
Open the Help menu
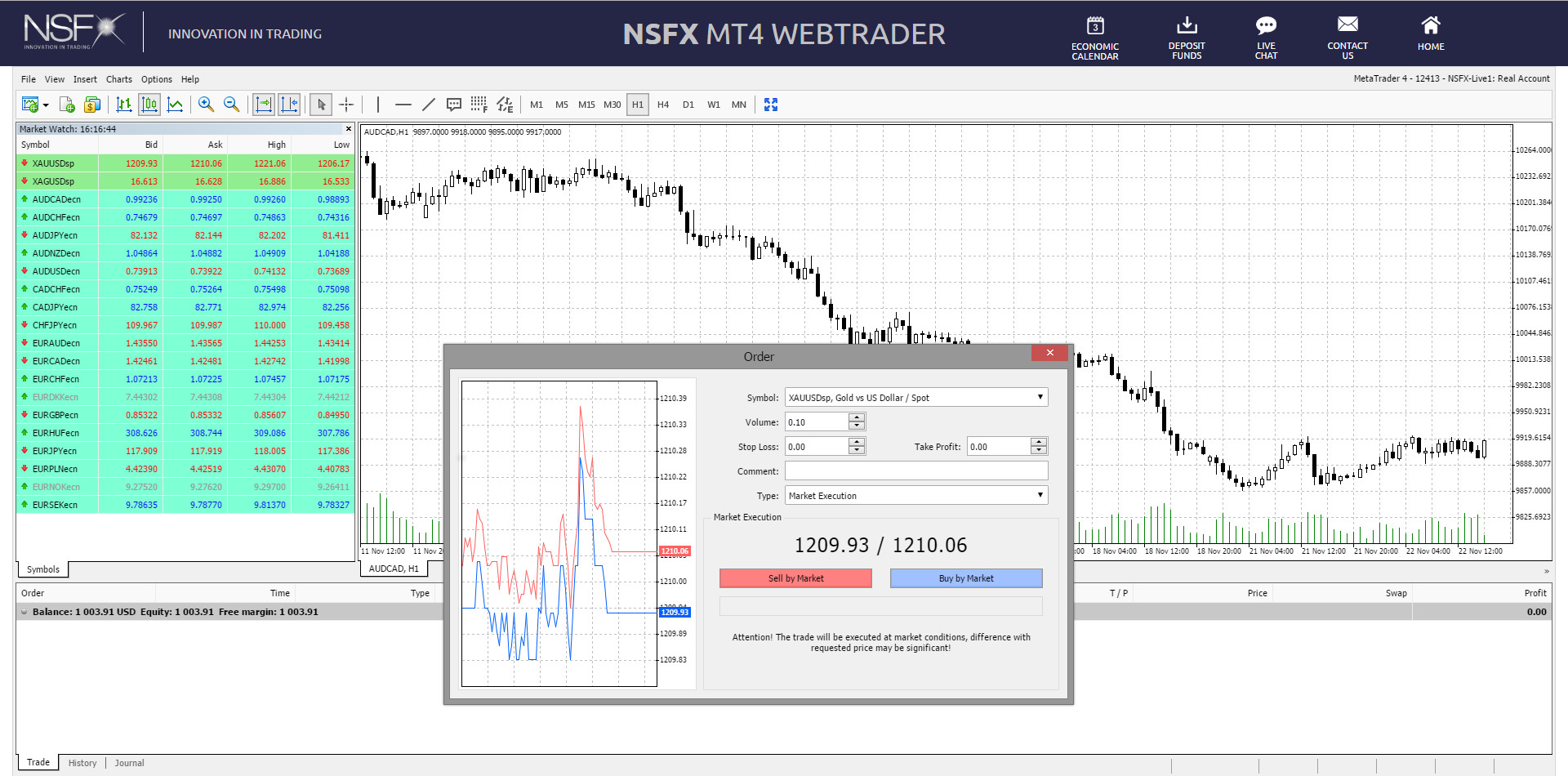(190, 79)
